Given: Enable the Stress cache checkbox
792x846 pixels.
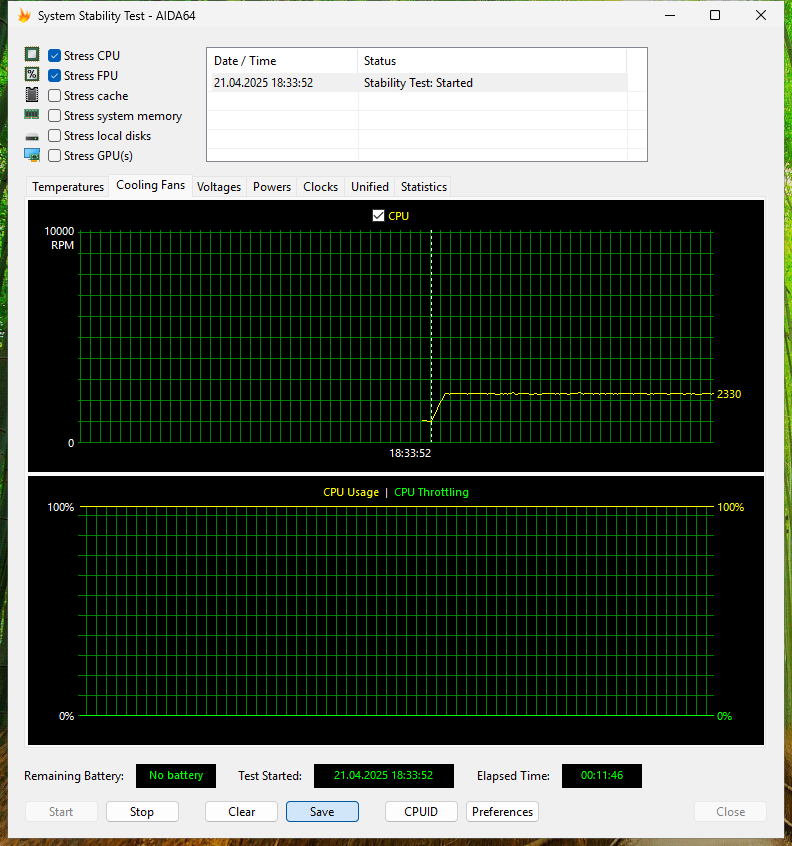Looking at the screenshot, I should [x=54, y=95].
